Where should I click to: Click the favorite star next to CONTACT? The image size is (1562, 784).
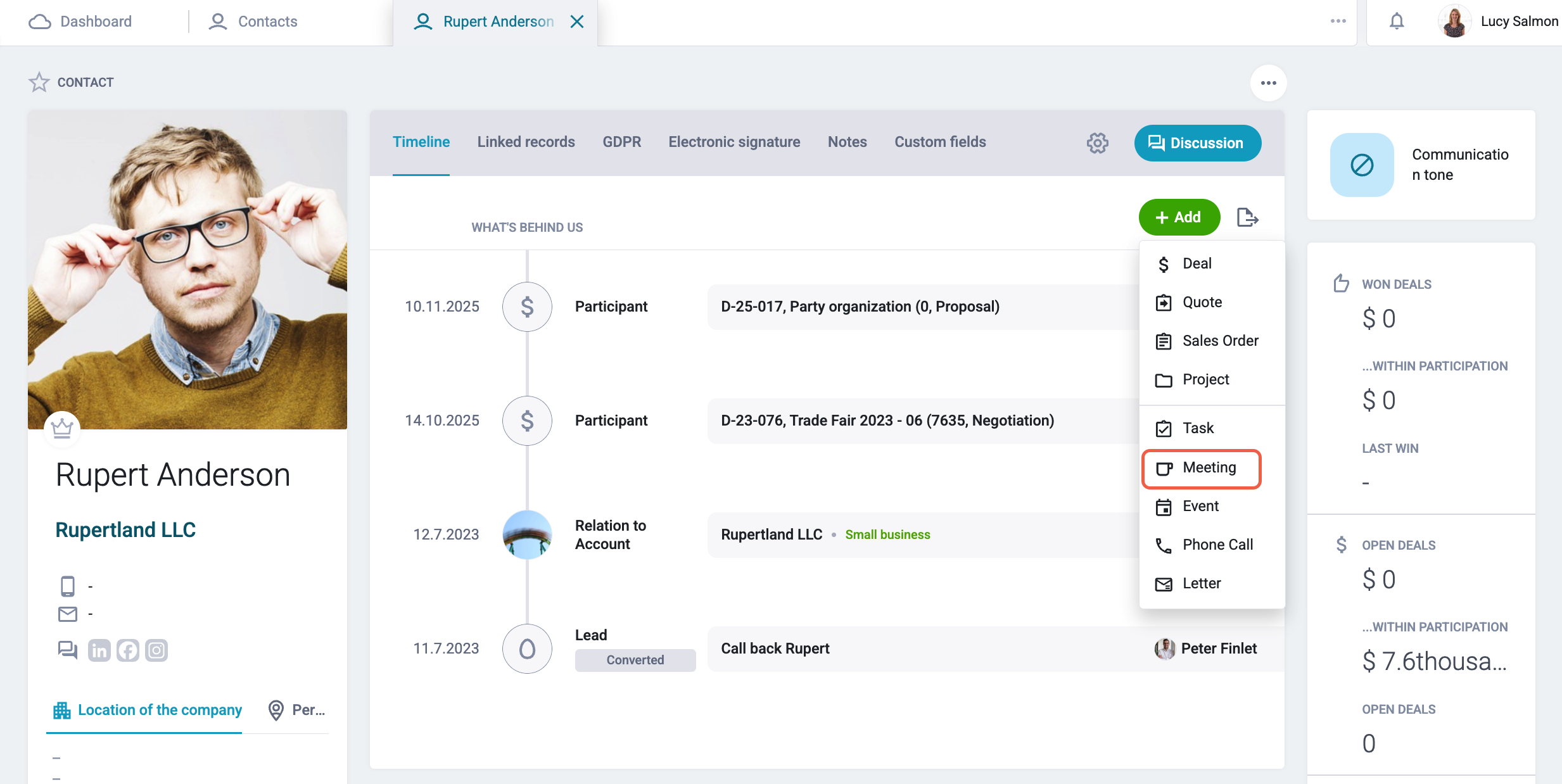click(x=39, y=82)
